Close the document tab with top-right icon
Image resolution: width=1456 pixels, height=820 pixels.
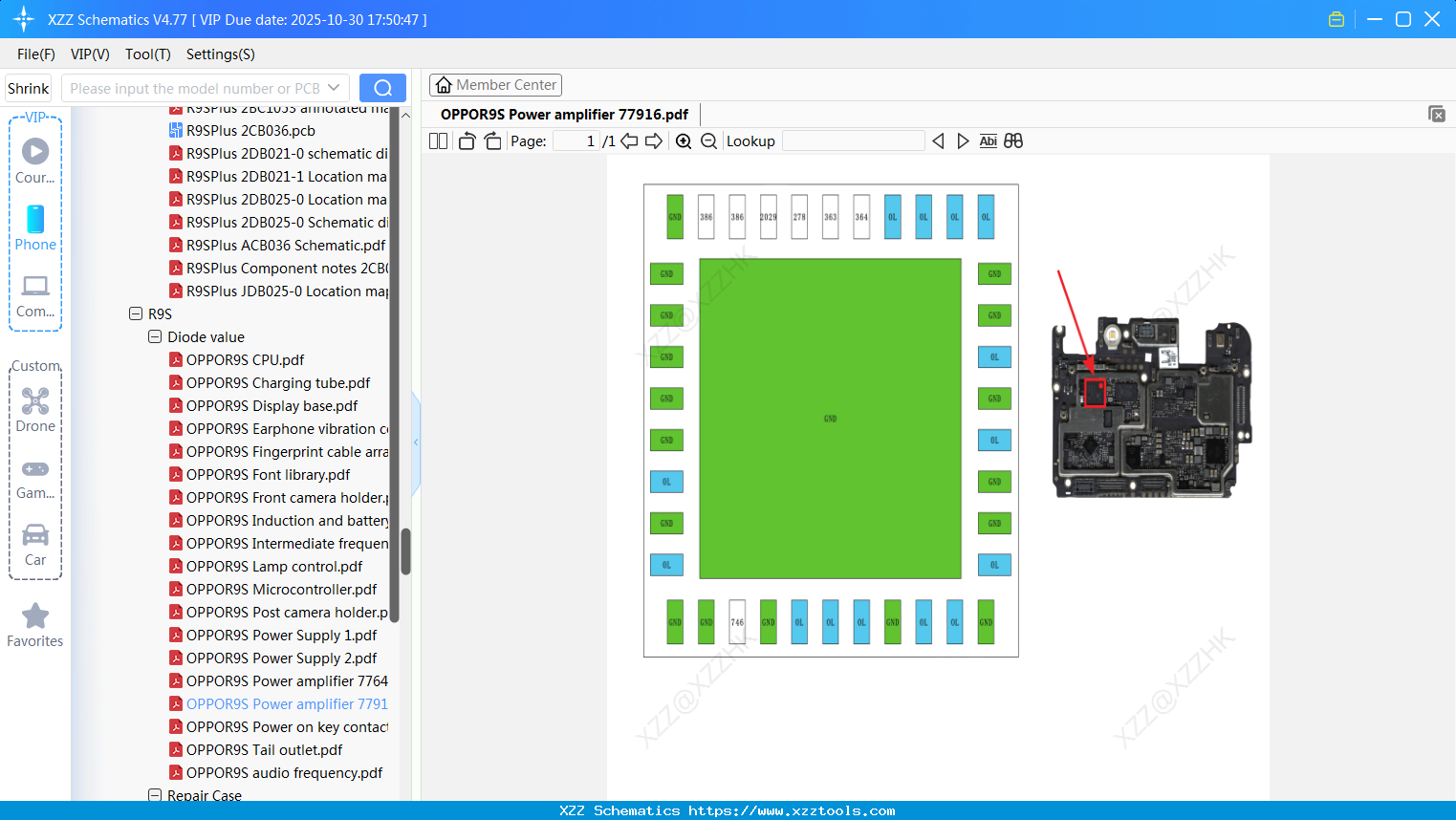(x=1436, y=114)
